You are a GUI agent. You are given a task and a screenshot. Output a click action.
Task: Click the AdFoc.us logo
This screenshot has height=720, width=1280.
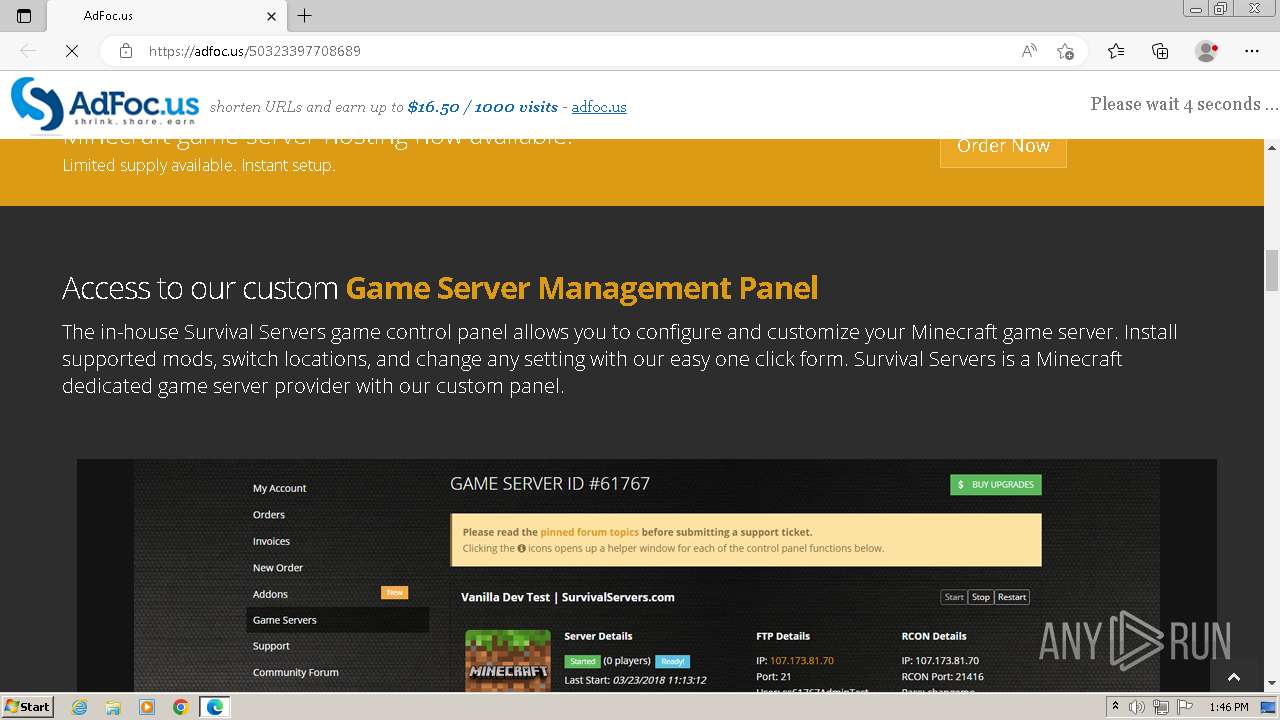click(105, 105)
